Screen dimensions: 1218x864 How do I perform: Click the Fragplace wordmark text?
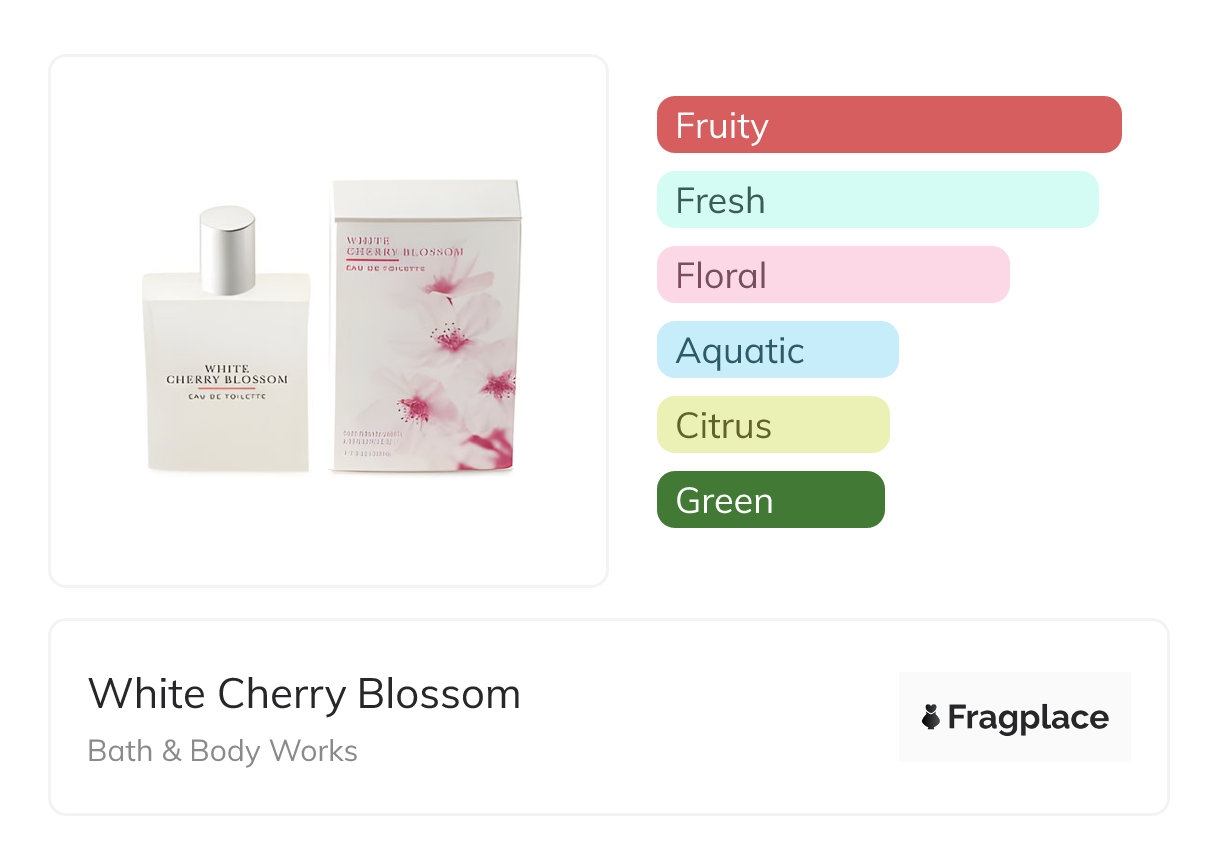tap(1028, 717)
